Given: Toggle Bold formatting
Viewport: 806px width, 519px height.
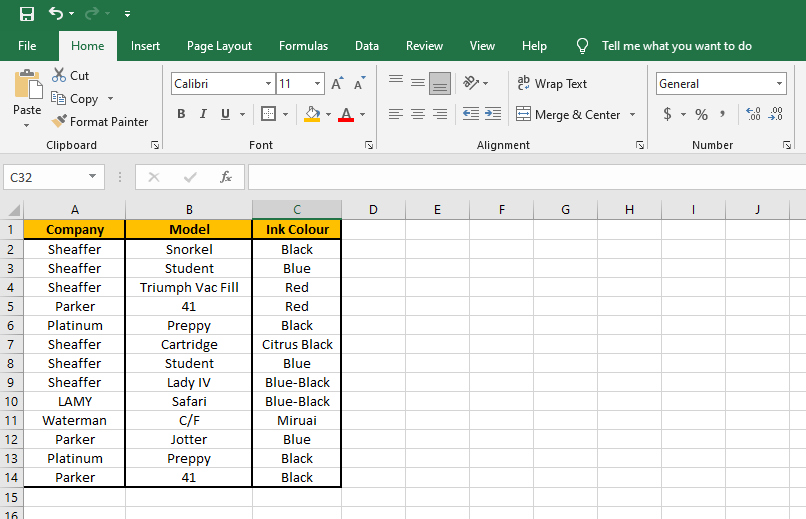Looking at the screenshot, I should point(181,114).
